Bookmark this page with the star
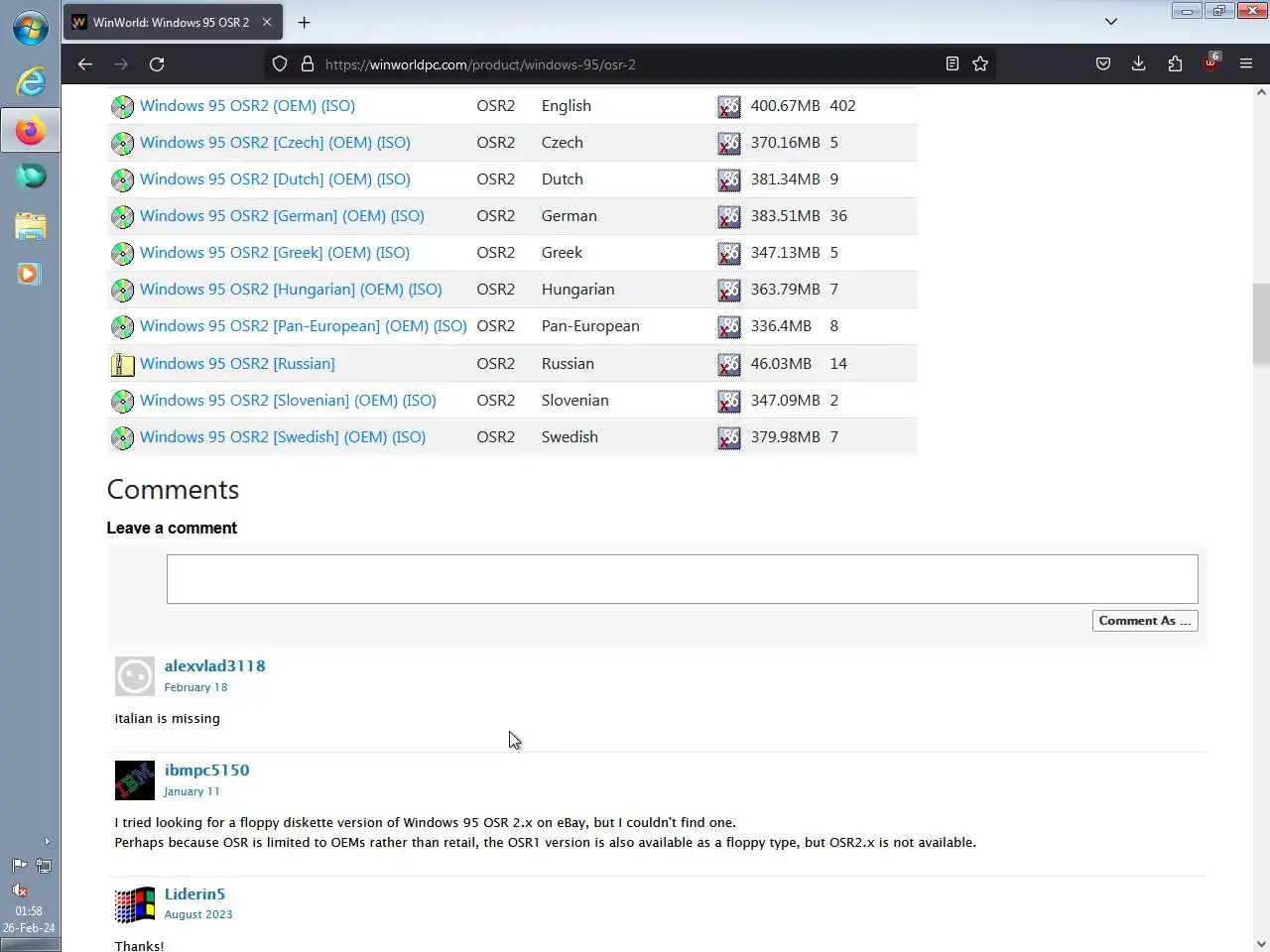Screen dimensions: 1270x952 [x=980, y=63]
